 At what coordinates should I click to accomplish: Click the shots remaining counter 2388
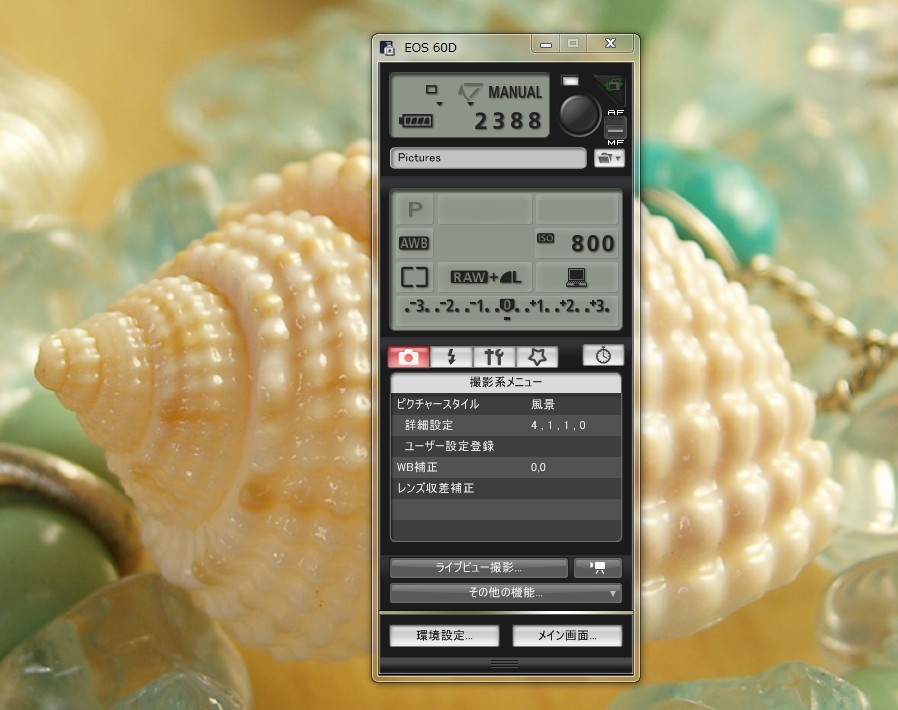point(507,121)
